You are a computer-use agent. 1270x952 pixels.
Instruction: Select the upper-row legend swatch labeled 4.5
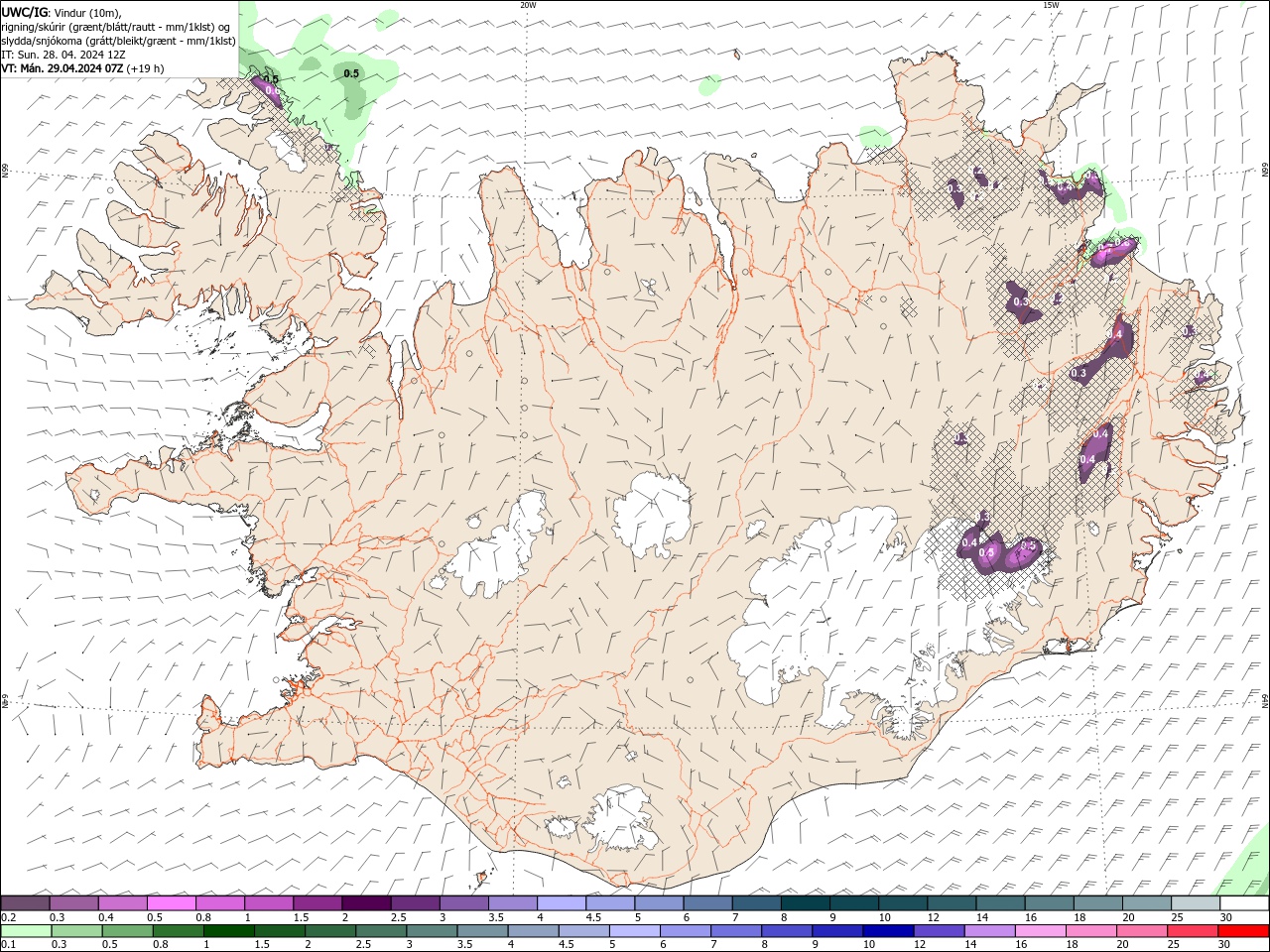coord(610,902)
